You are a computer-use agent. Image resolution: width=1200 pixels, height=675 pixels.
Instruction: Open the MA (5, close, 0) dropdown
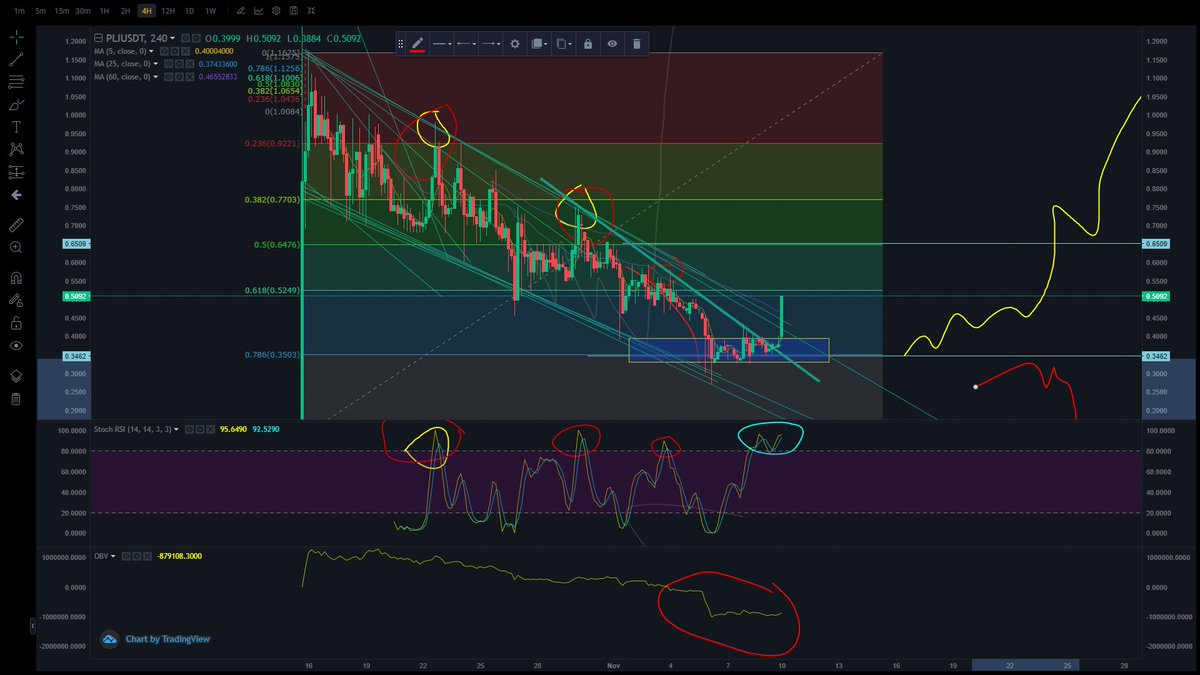(151, 51)
